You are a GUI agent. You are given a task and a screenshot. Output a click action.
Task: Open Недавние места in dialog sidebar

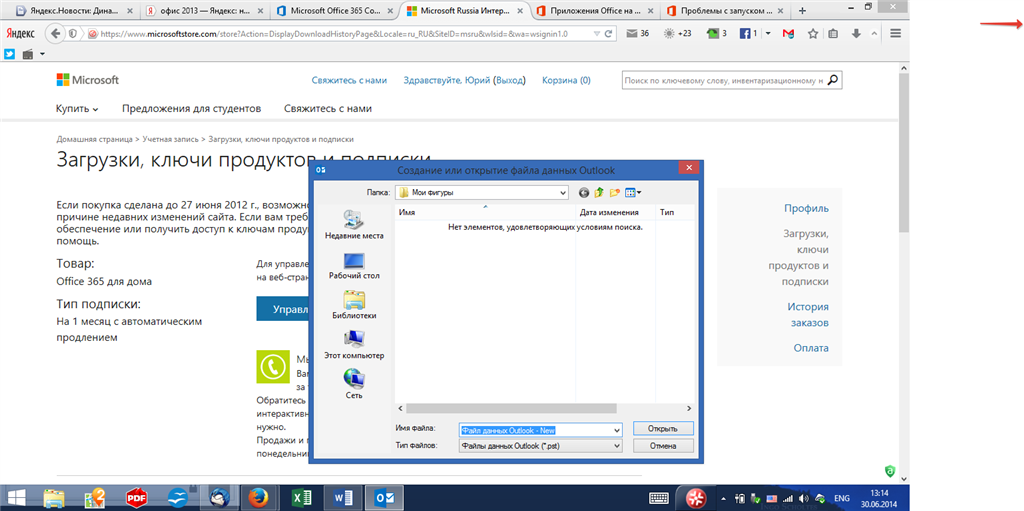[354, 225]
